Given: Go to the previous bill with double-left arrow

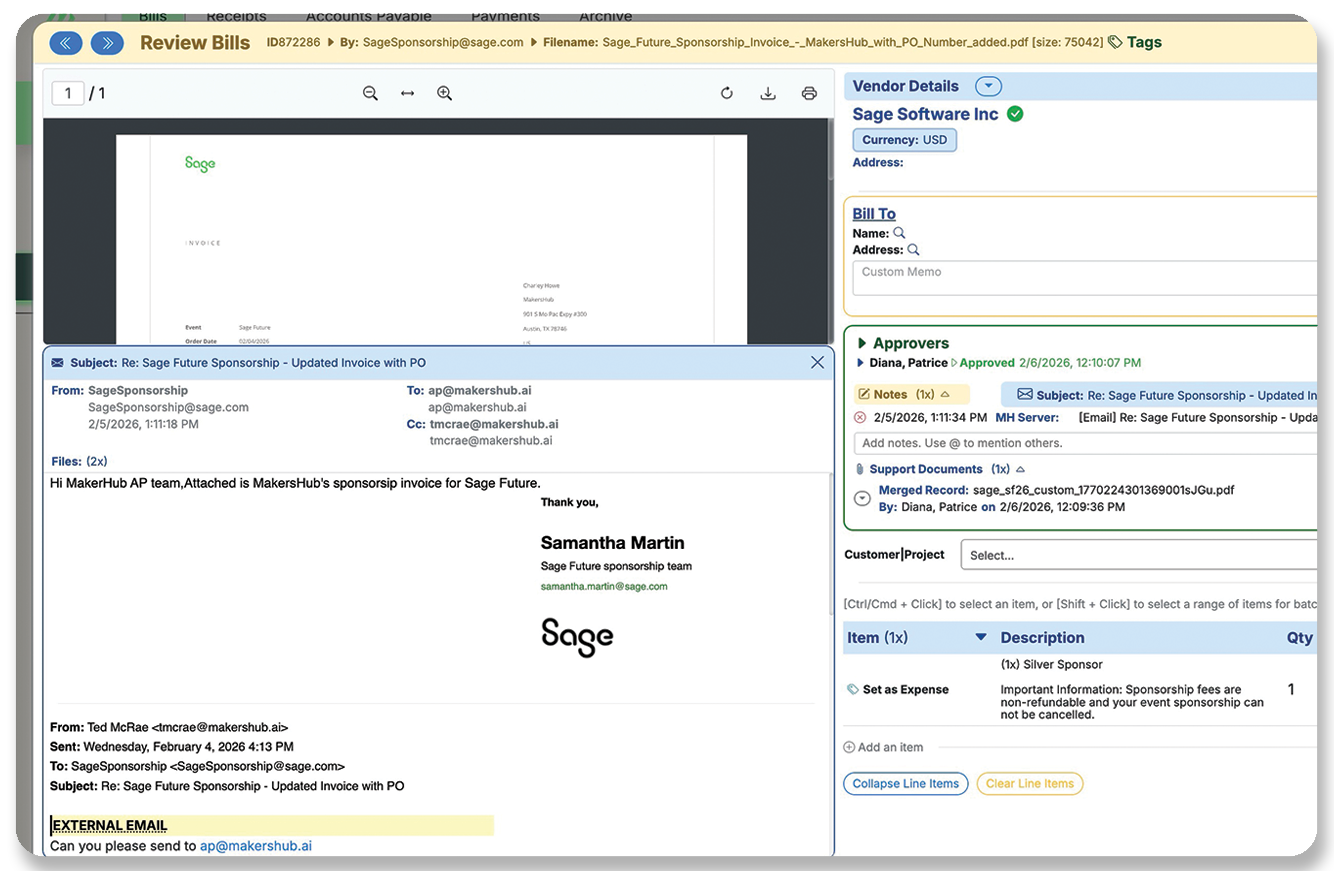Looking at the screenshot, I should click(66, 43).
